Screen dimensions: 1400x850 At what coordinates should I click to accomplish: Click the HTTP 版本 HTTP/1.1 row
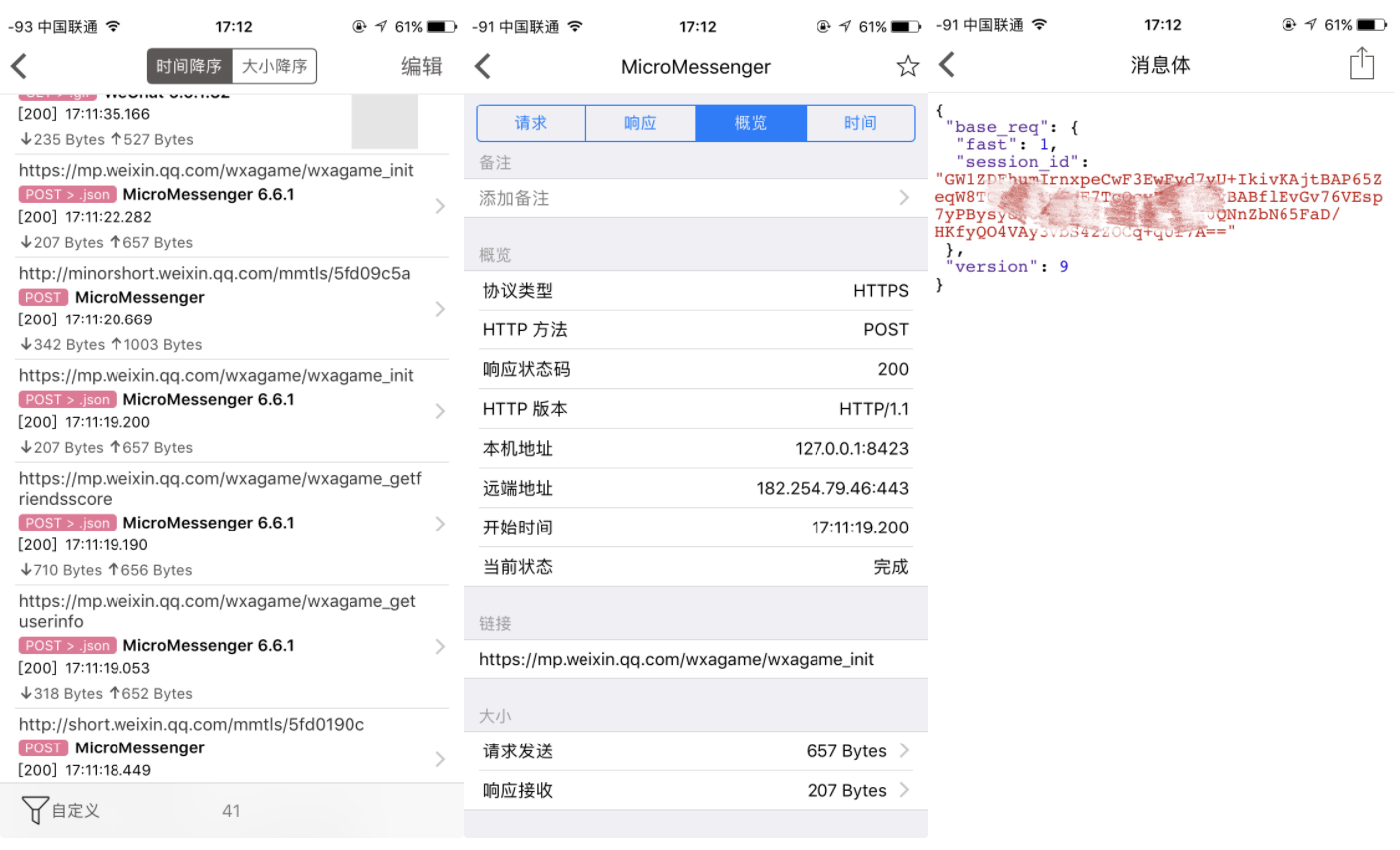[x=696, y=409]
